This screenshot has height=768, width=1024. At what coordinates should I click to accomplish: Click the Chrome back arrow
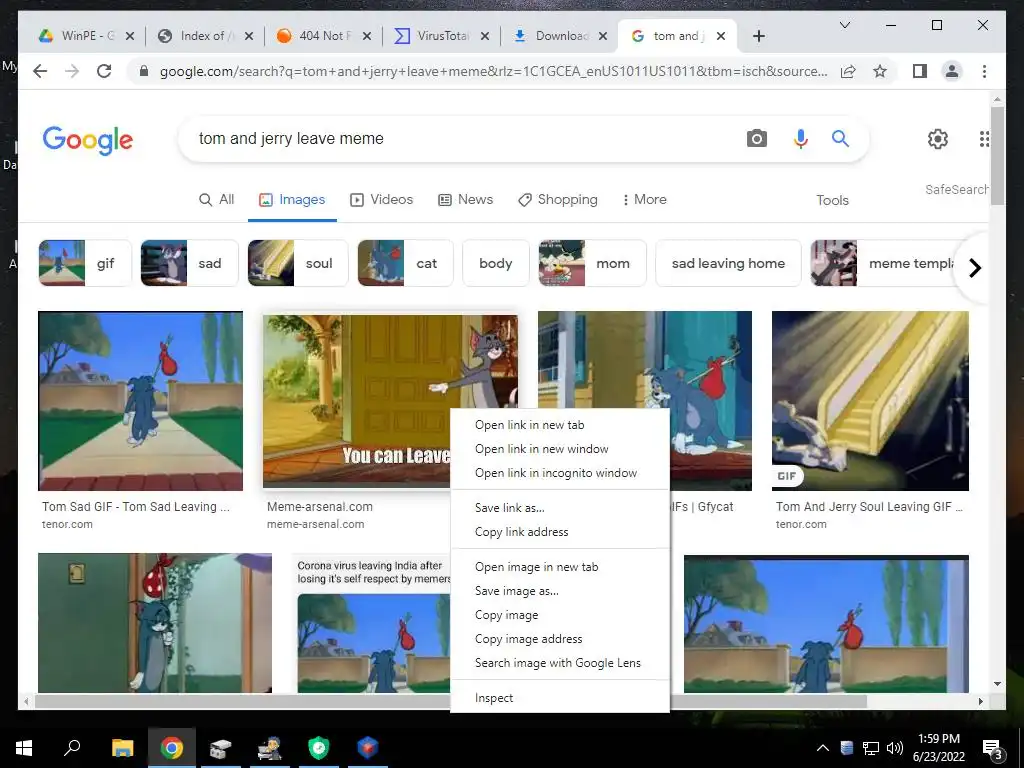coord(40,71)
